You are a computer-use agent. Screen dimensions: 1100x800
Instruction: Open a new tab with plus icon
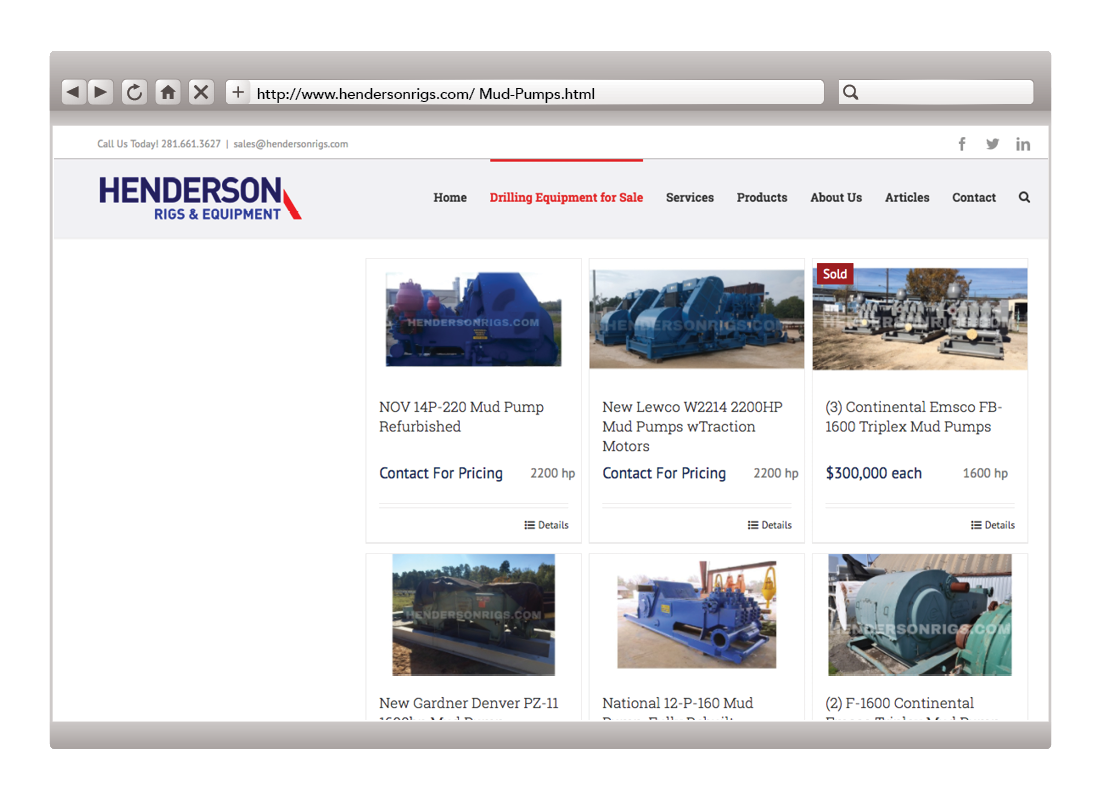click(238, 92)
